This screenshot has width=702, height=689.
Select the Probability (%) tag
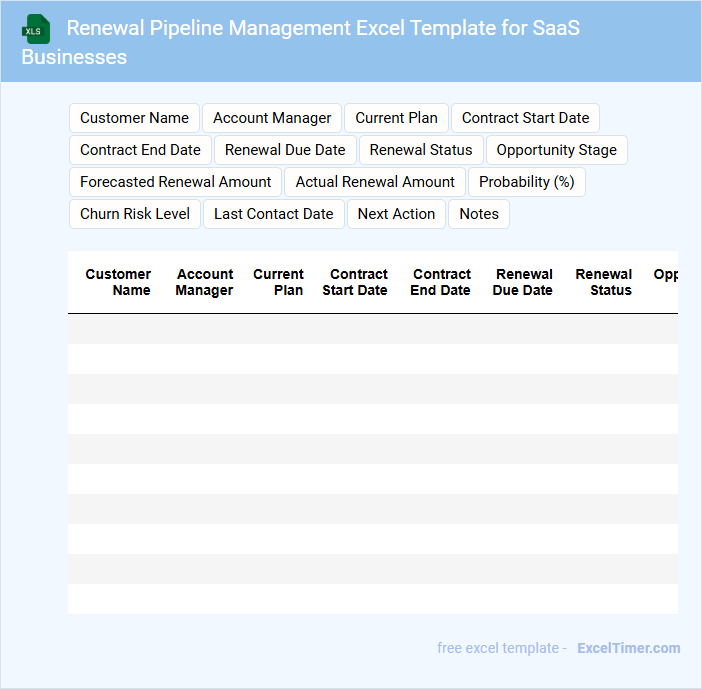(x=526, y=182)
